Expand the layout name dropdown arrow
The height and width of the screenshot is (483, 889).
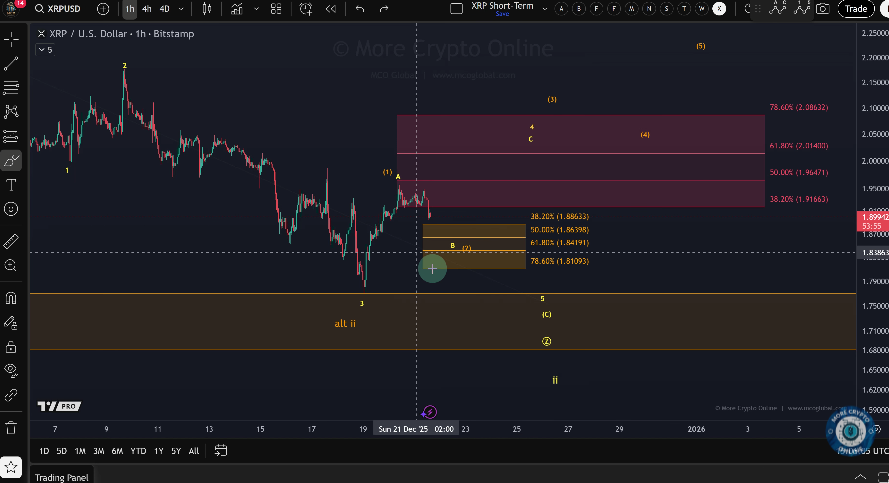[x=545, y=9]
